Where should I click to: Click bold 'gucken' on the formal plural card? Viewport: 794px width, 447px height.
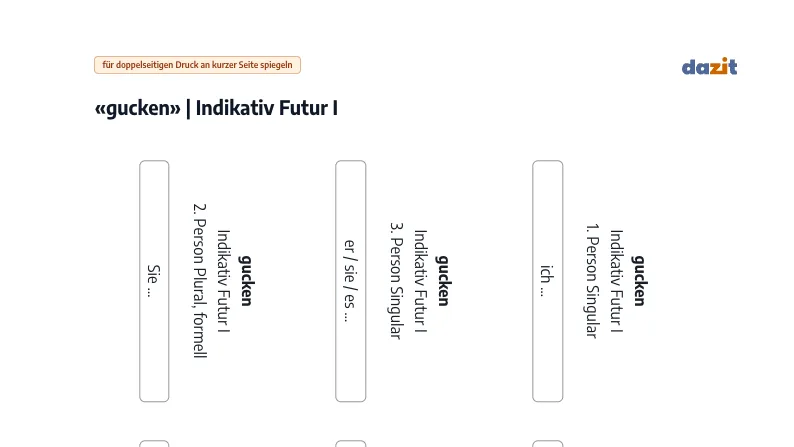246,281
